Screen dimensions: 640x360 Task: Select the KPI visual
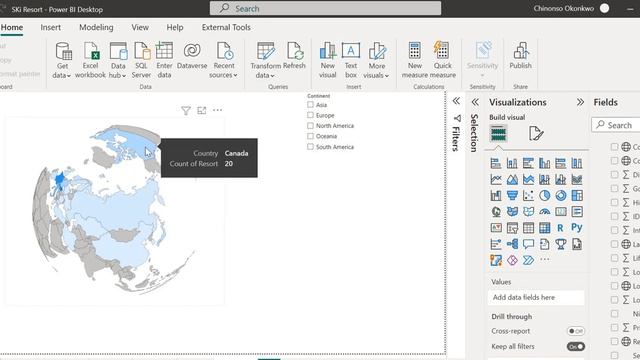496,228
